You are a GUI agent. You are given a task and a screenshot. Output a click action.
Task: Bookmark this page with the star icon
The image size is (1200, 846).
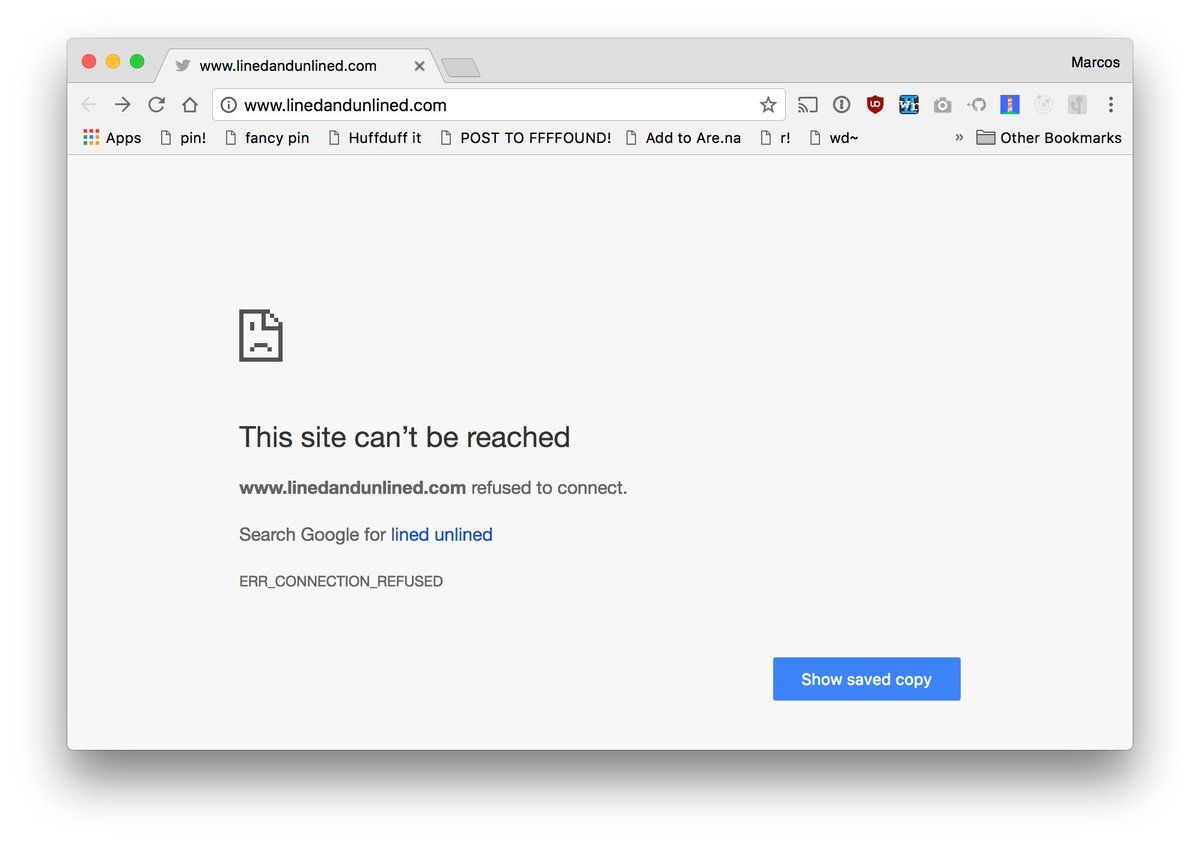[x=768, y=105]
